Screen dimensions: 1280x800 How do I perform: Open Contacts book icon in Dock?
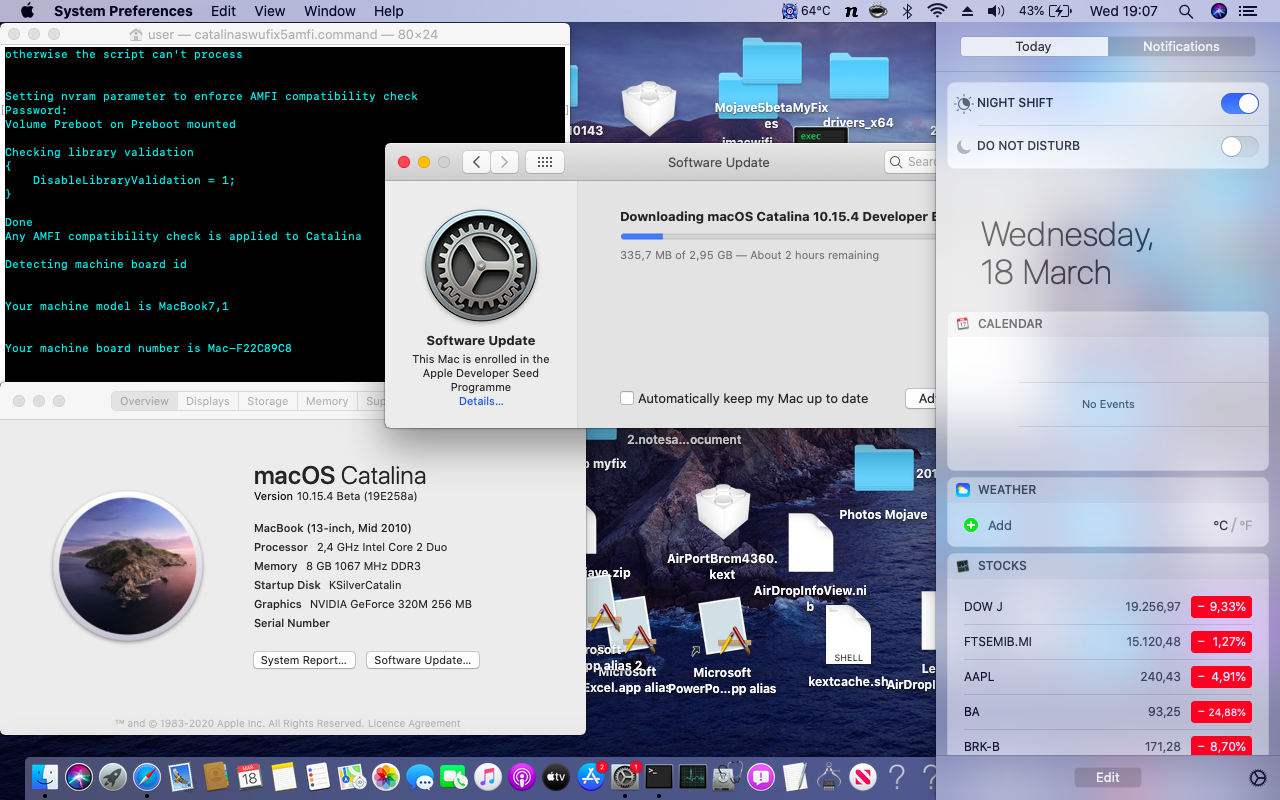215,776
